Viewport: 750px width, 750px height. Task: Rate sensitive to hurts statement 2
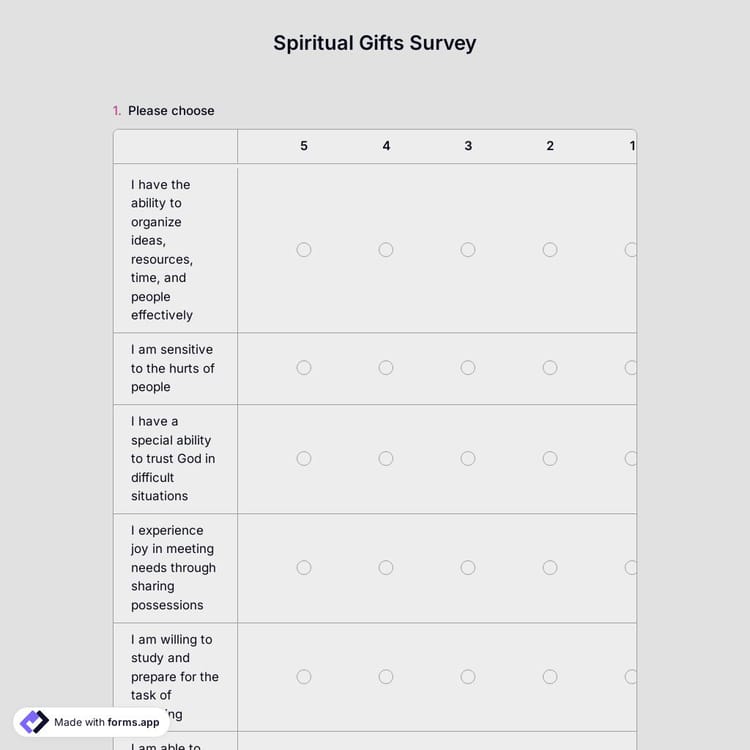550,368
